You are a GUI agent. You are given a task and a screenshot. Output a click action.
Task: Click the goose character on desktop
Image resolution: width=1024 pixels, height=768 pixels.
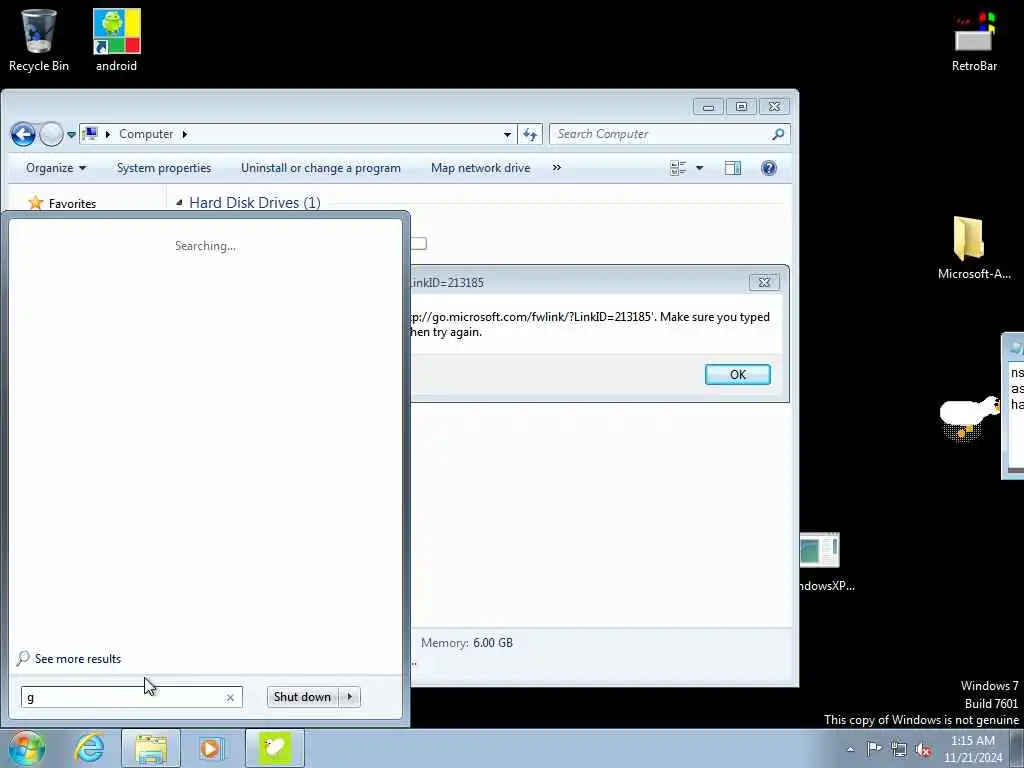click(969, 418)
